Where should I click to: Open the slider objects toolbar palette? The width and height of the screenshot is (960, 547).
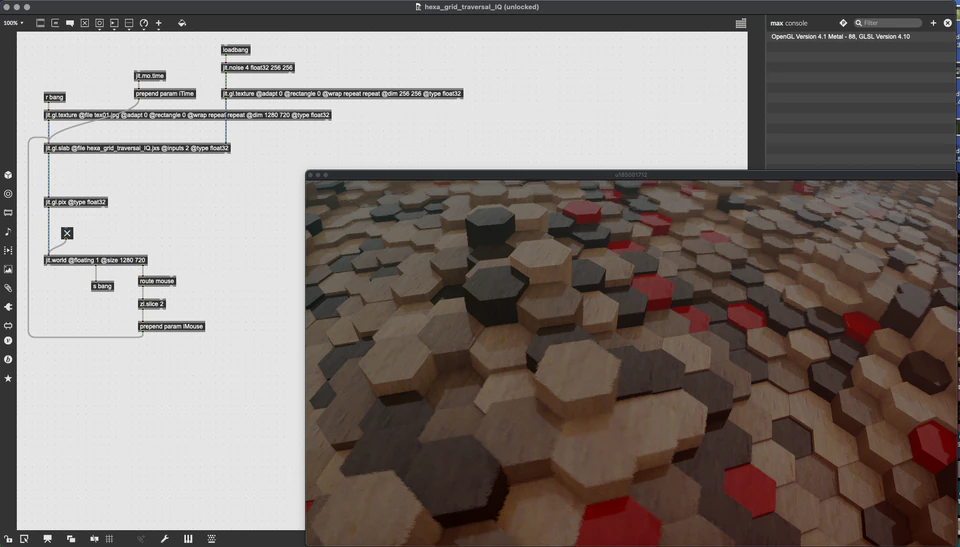(129, 23)
